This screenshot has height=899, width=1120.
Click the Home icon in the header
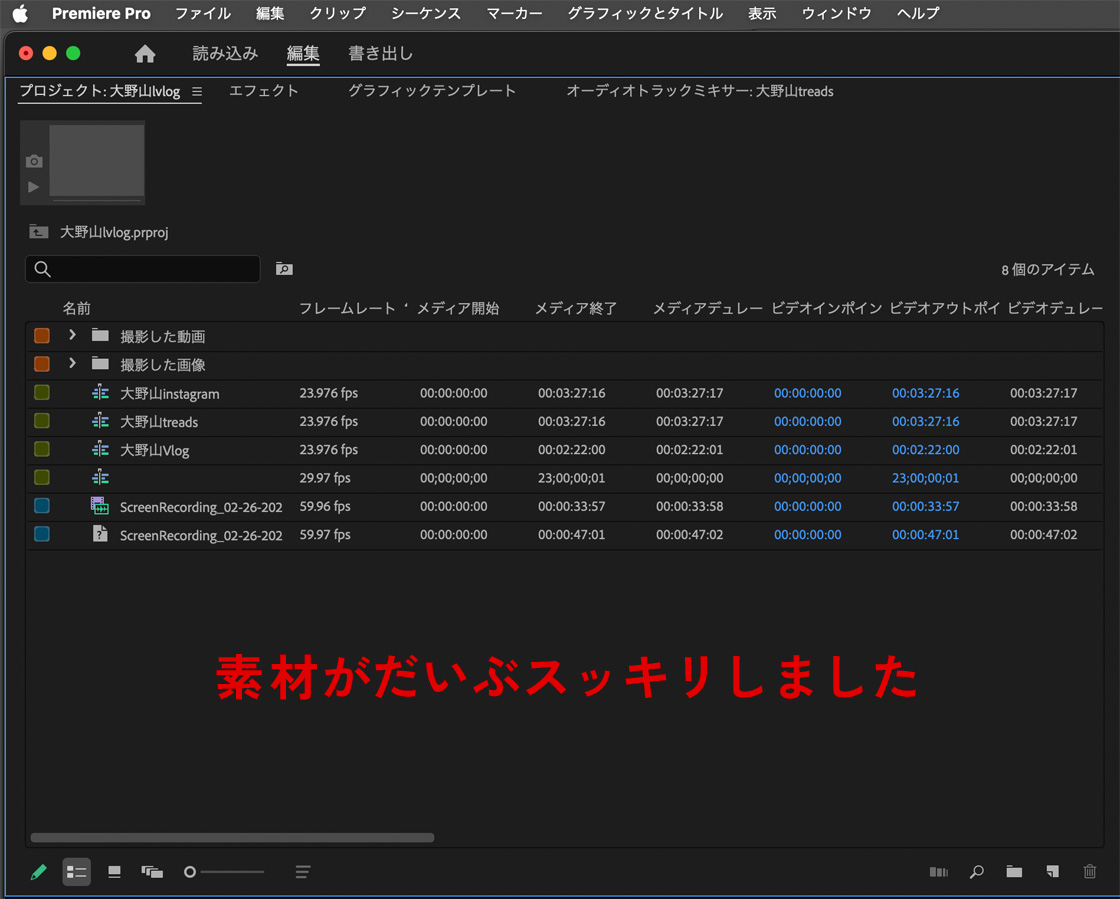(x=145, y=54)
